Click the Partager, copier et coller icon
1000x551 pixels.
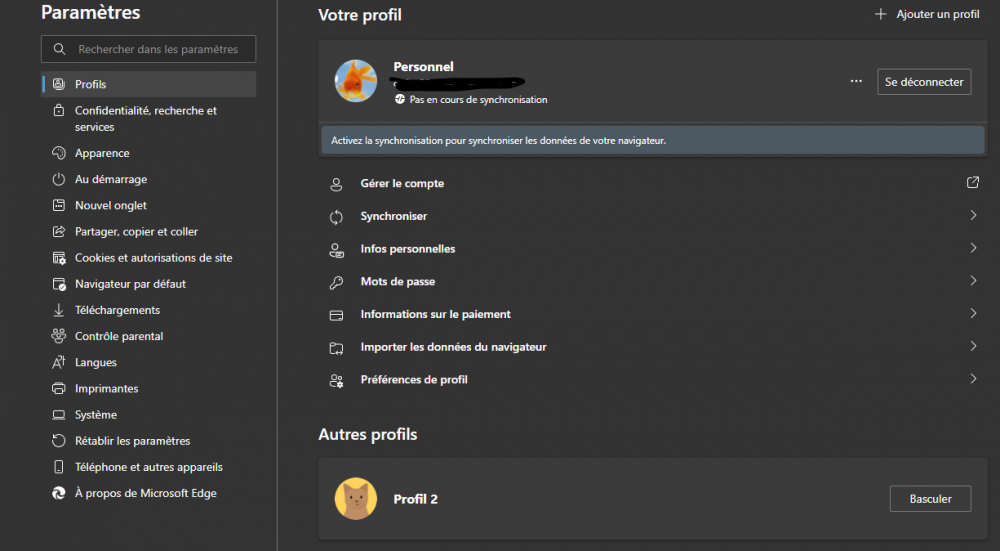tap(59, 231)
